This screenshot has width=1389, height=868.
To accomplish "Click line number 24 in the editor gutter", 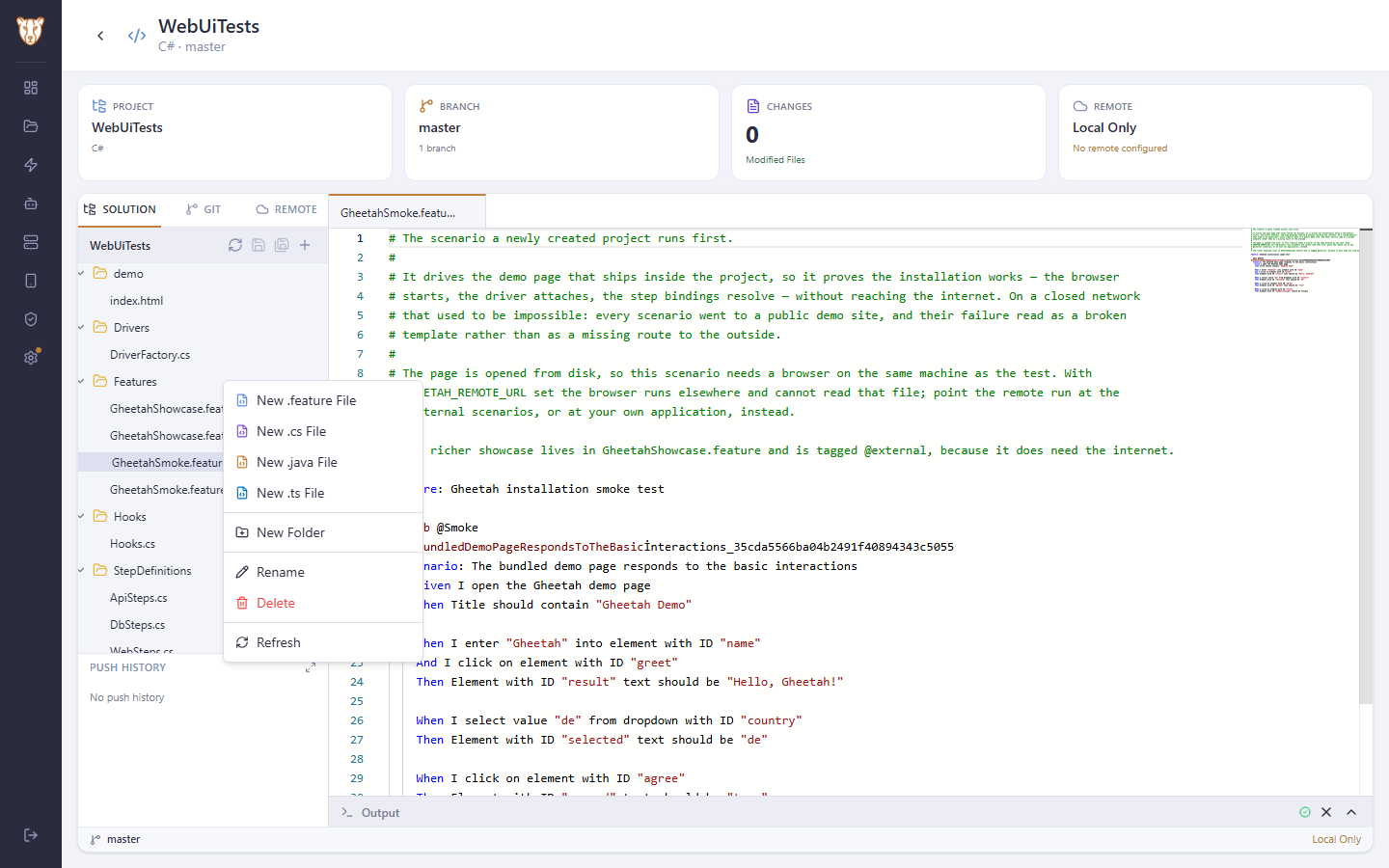I will point(357,682).
